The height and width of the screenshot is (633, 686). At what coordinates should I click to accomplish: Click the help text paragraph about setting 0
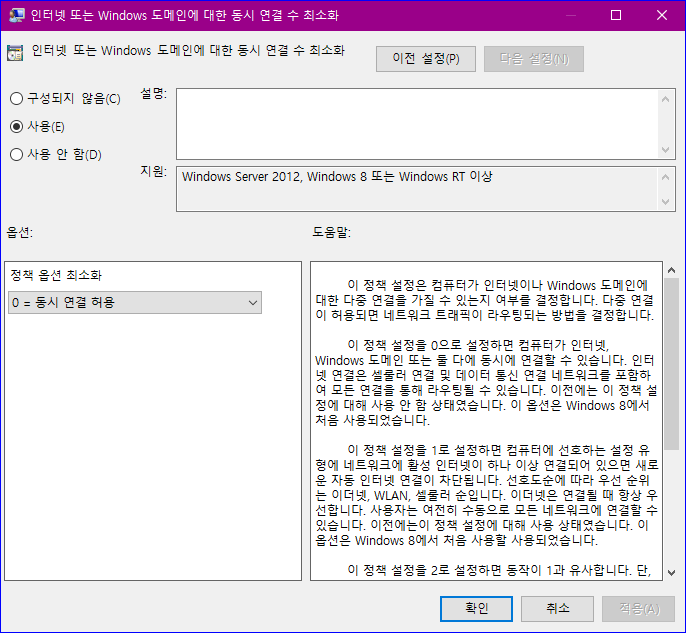pyautogui.click(x=486, y=382)
